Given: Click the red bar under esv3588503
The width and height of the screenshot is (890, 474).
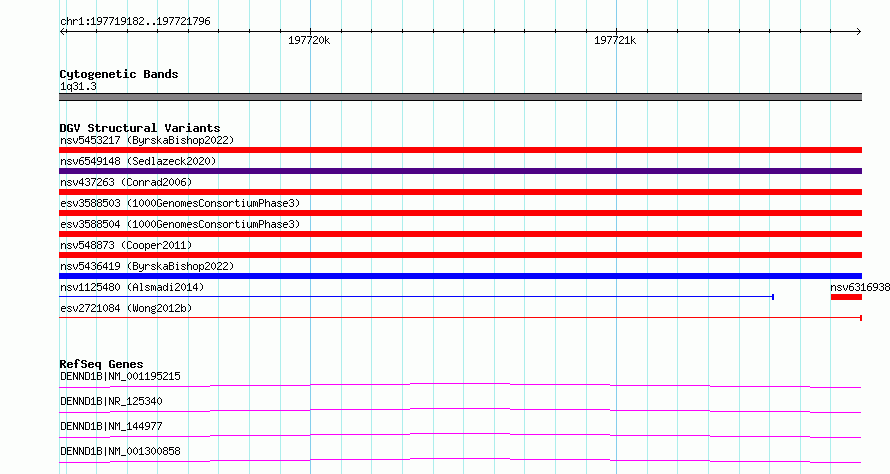Looking at the screenshot, I should (460, 213).
